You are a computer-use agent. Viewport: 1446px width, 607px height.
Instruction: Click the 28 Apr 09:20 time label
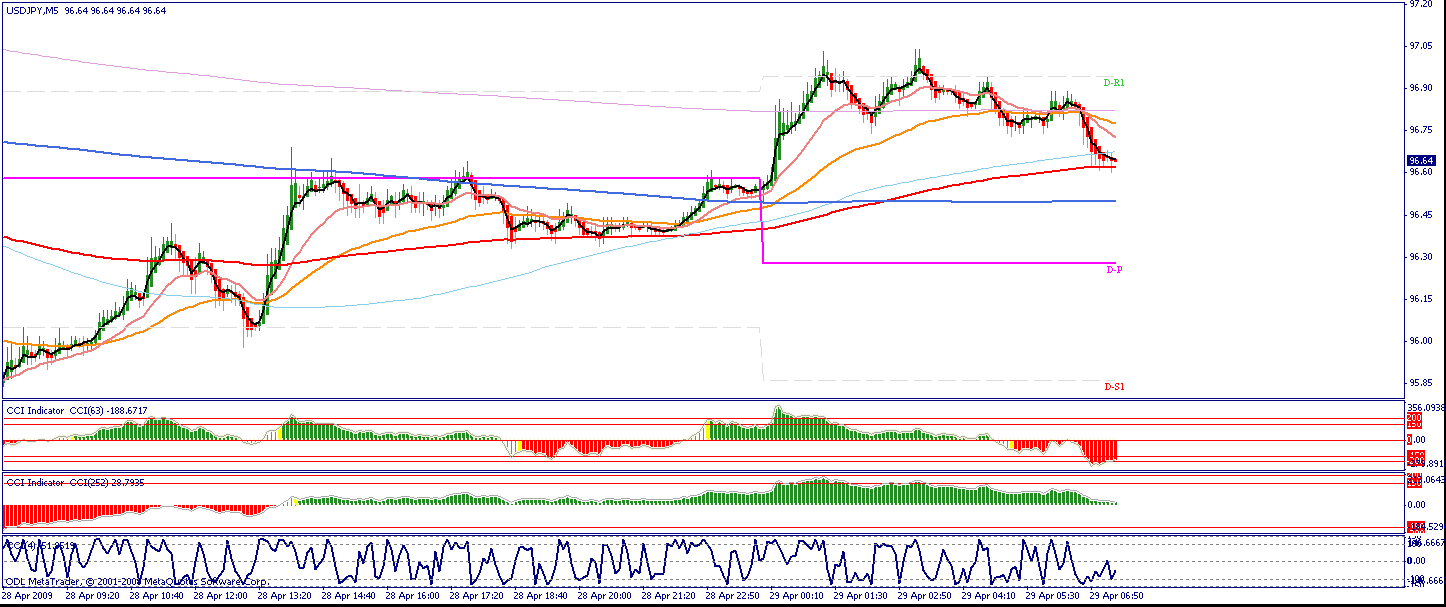(x=92, y=596)
